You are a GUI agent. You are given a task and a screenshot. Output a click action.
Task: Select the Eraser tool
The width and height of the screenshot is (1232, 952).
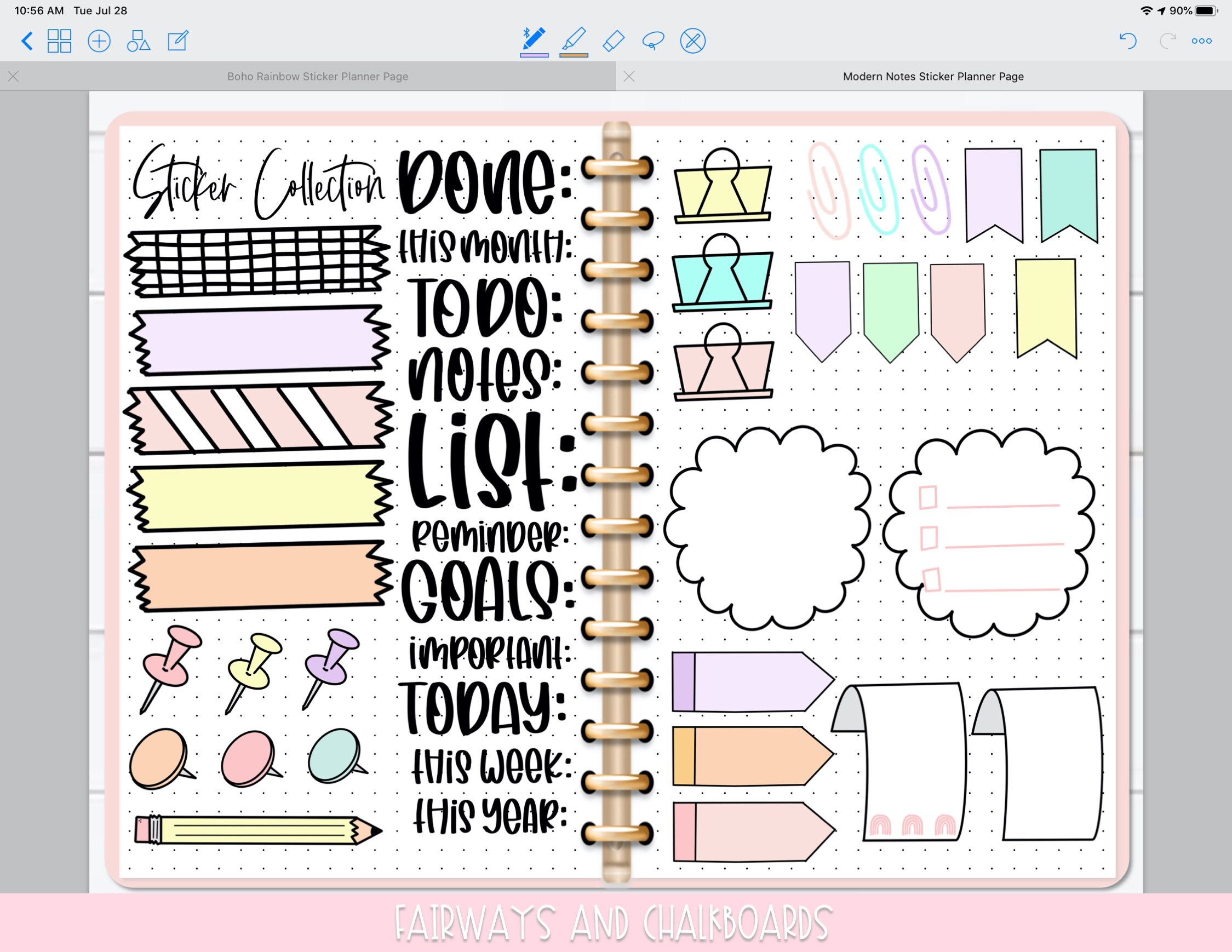613,41
